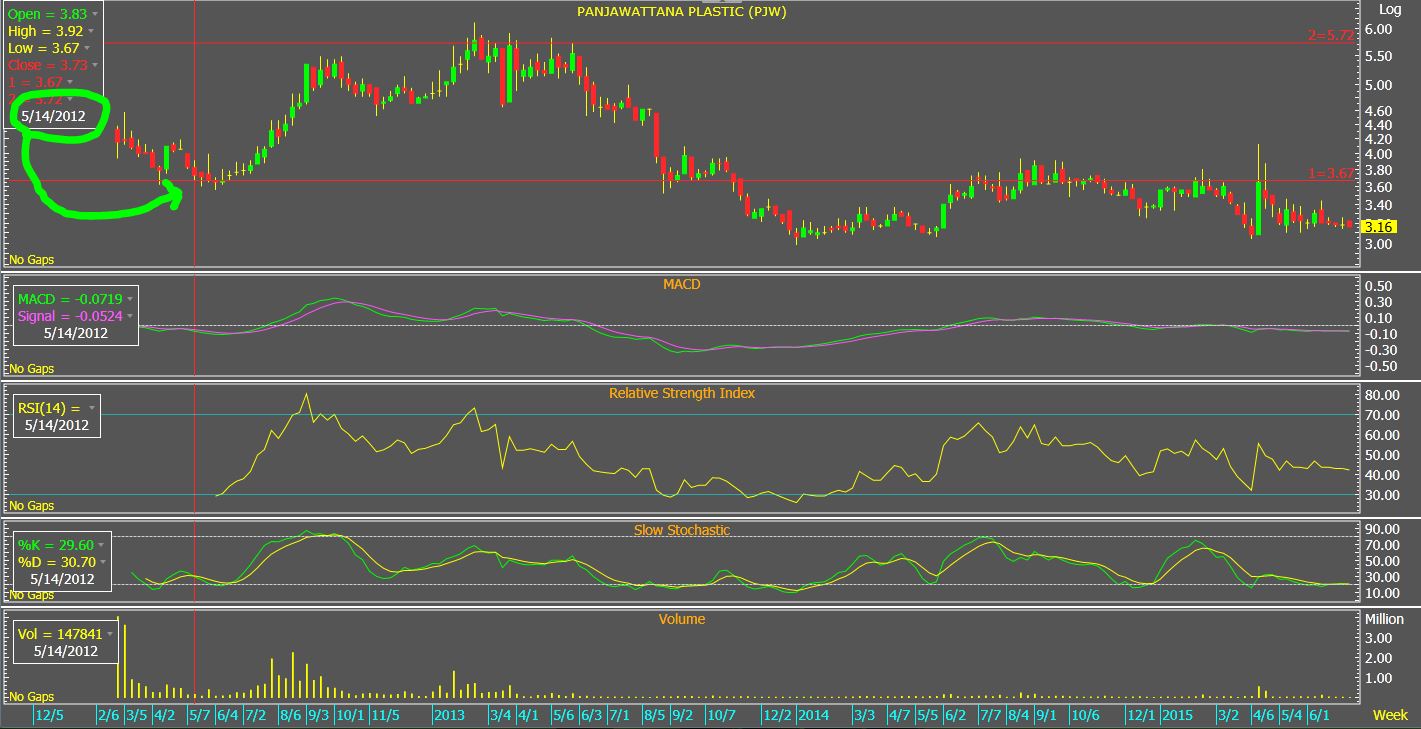Open the dropdown arrow beside High = 3.92

[x=91, y=31]
